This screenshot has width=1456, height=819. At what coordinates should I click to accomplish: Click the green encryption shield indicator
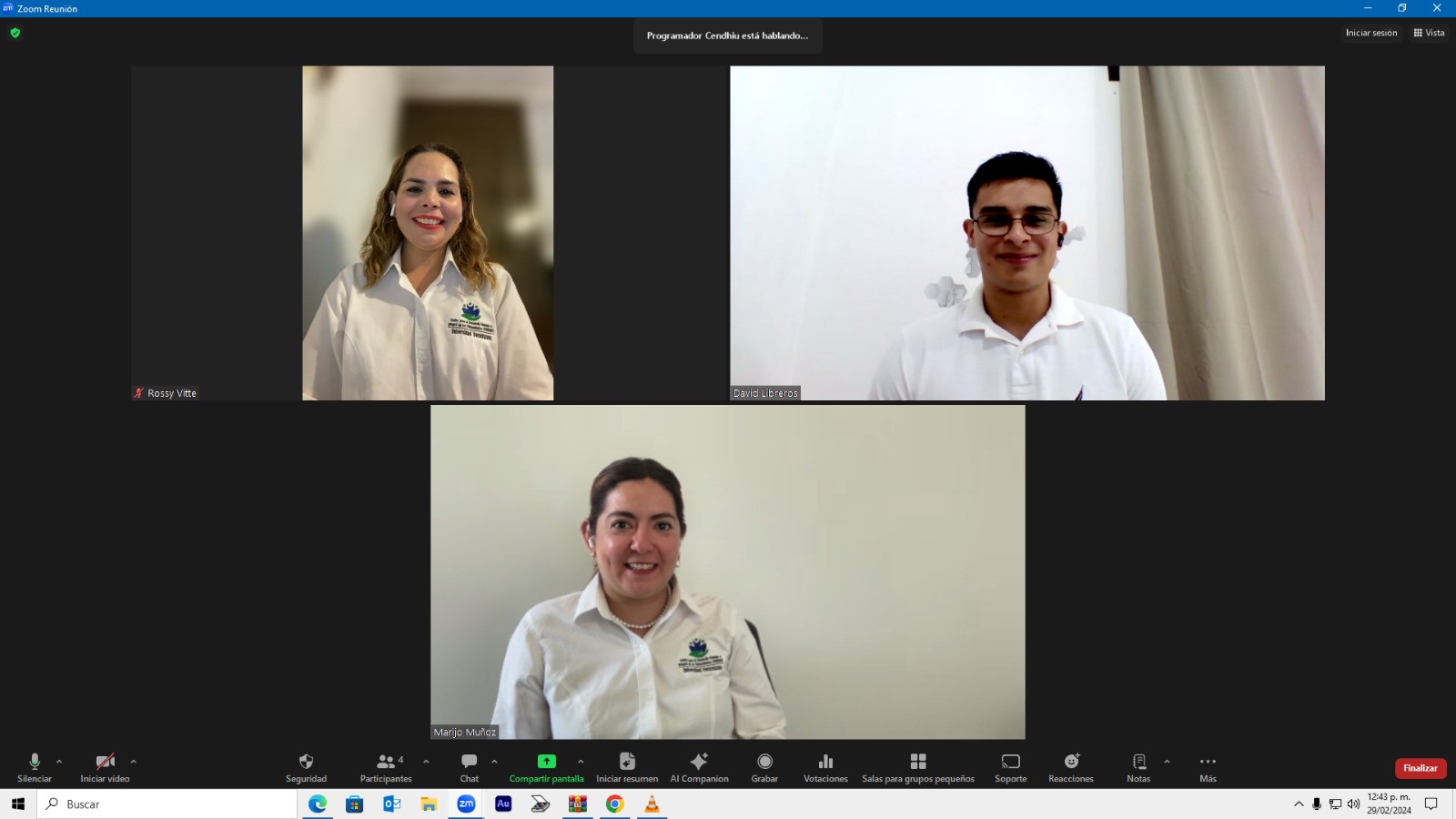coord(15,33)
